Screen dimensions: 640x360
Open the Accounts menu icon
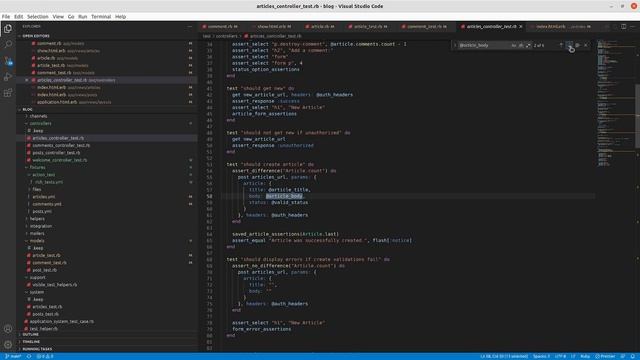point(8,329)
